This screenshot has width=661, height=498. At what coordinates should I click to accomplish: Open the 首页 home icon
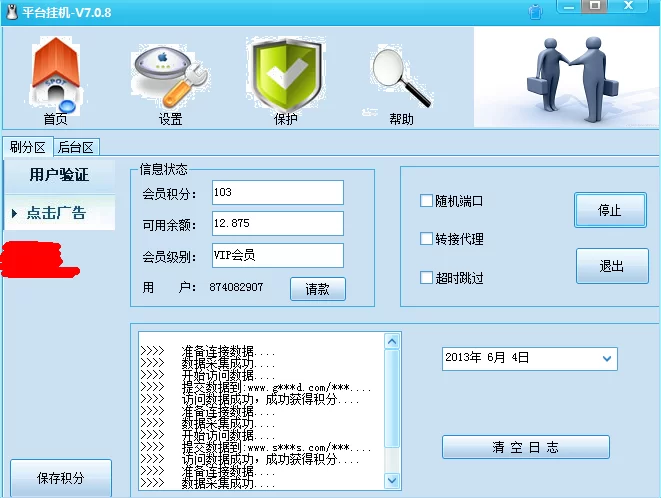coord(55,78)
